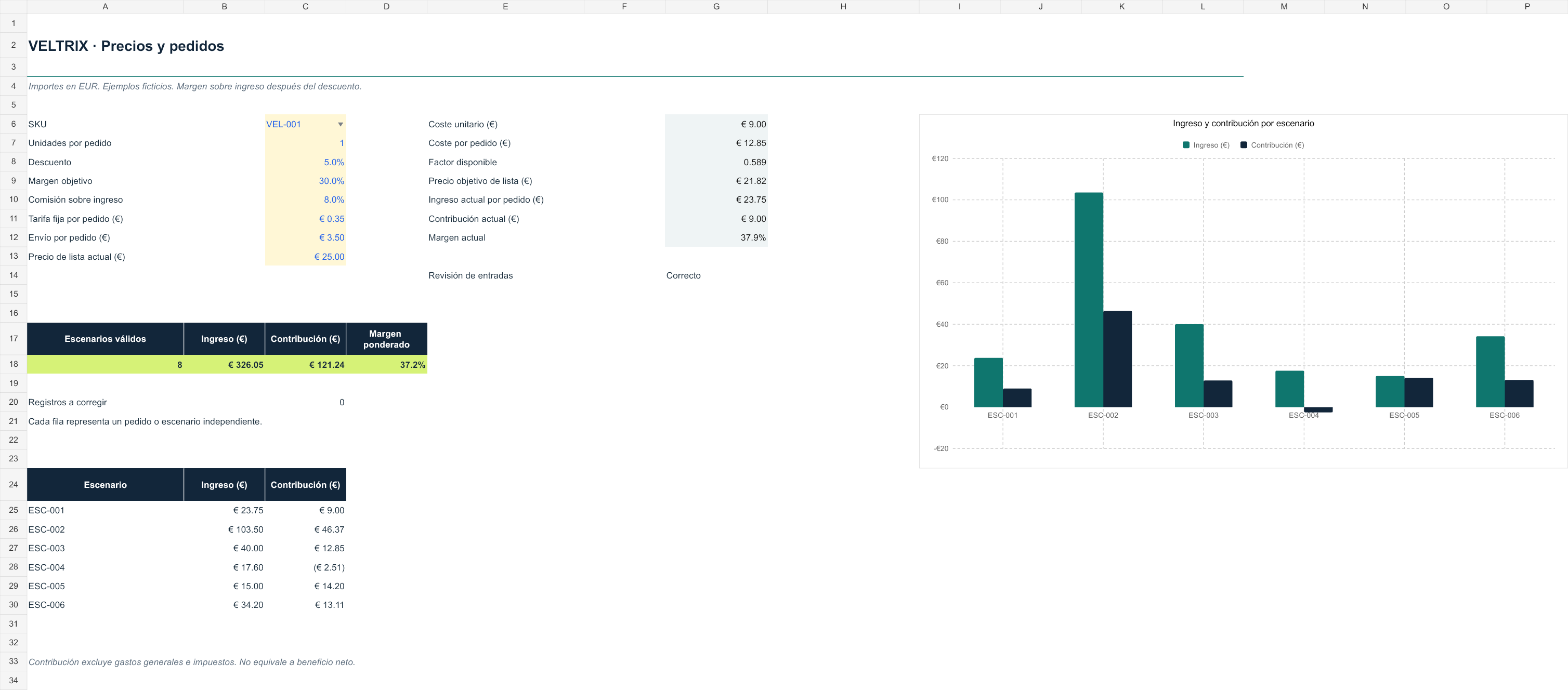The image size is (1568, 690).
Task: Select the Factor disponible value 0.589
Action: pyautogui.click(x=716, y=163)
